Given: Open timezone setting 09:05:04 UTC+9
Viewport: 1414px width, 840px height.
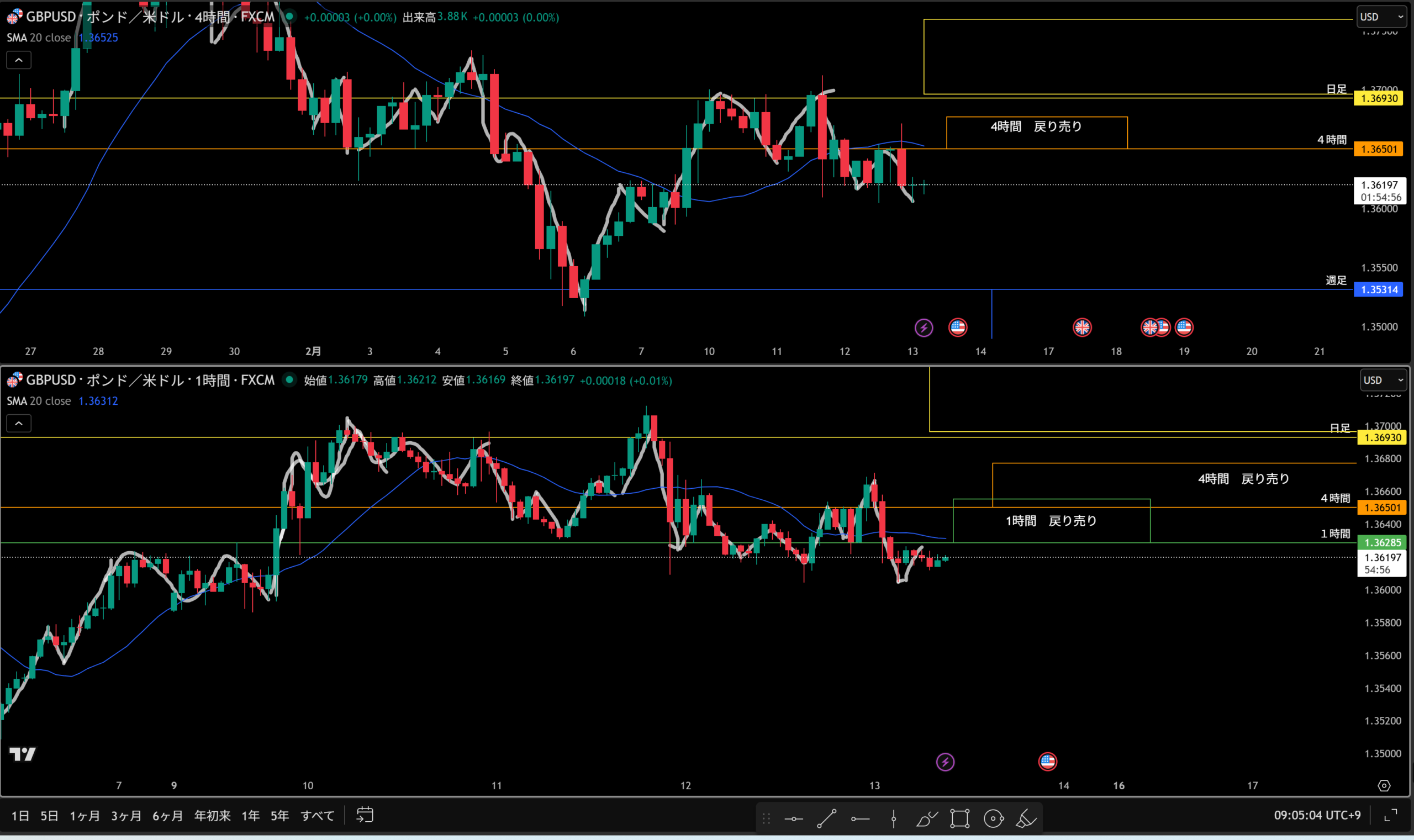Looking at the screenshot, I should [1317, 815].
